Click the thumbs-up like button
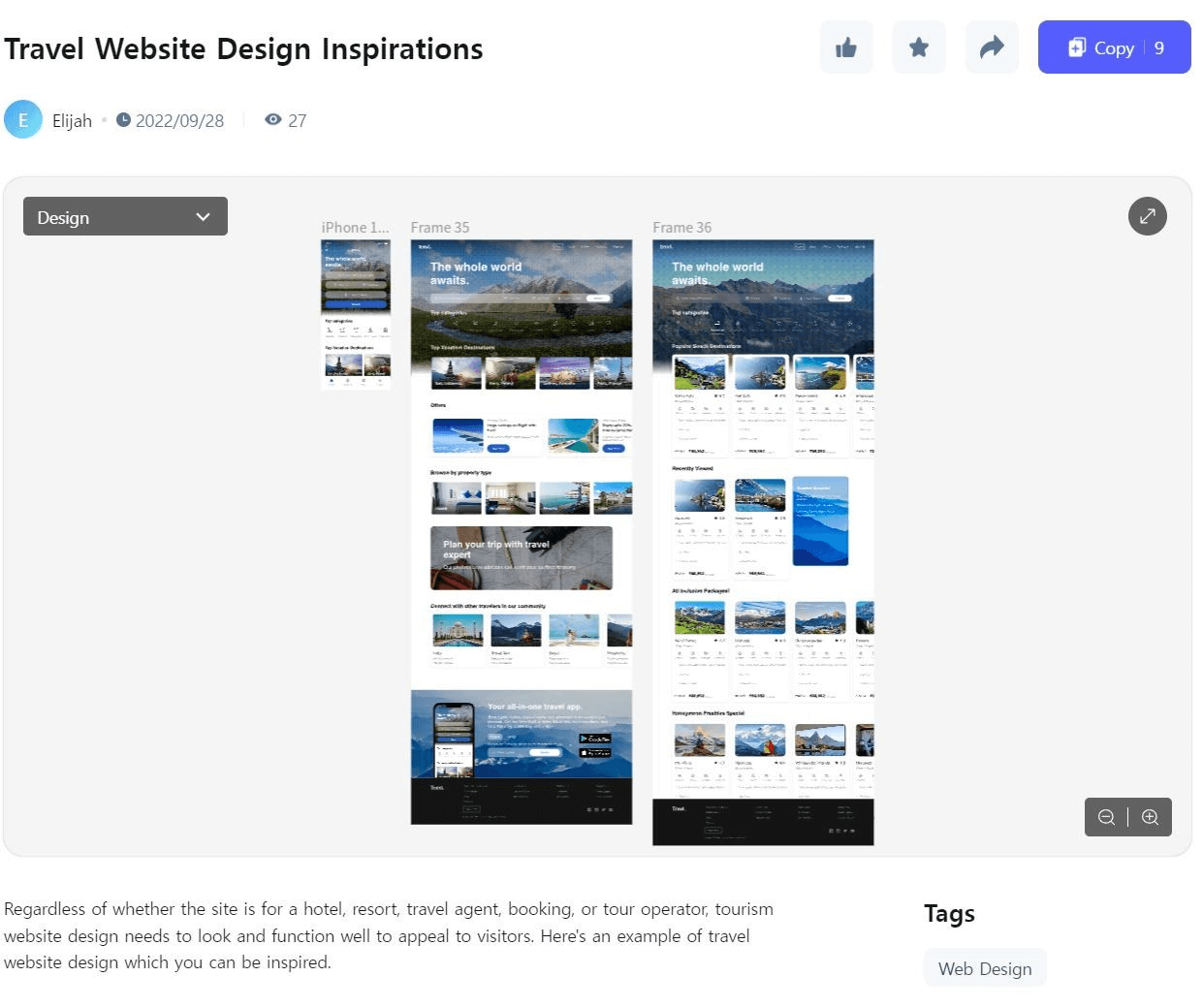This screenshot has height=1008, width=1203. (x=846, y=47)
